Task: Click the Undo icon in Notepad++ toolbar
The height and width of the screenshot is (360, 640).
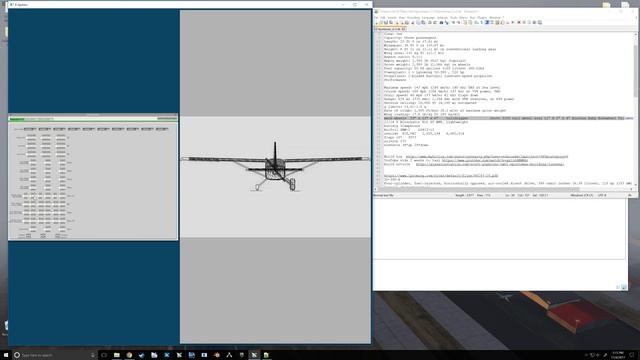Action: coord(430,22)
